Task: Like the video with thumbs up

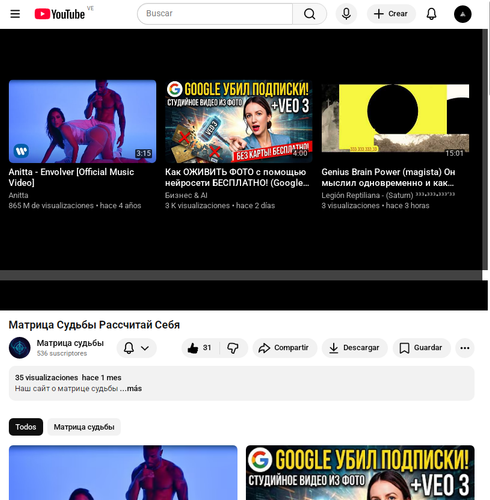Action: (200, 348)
